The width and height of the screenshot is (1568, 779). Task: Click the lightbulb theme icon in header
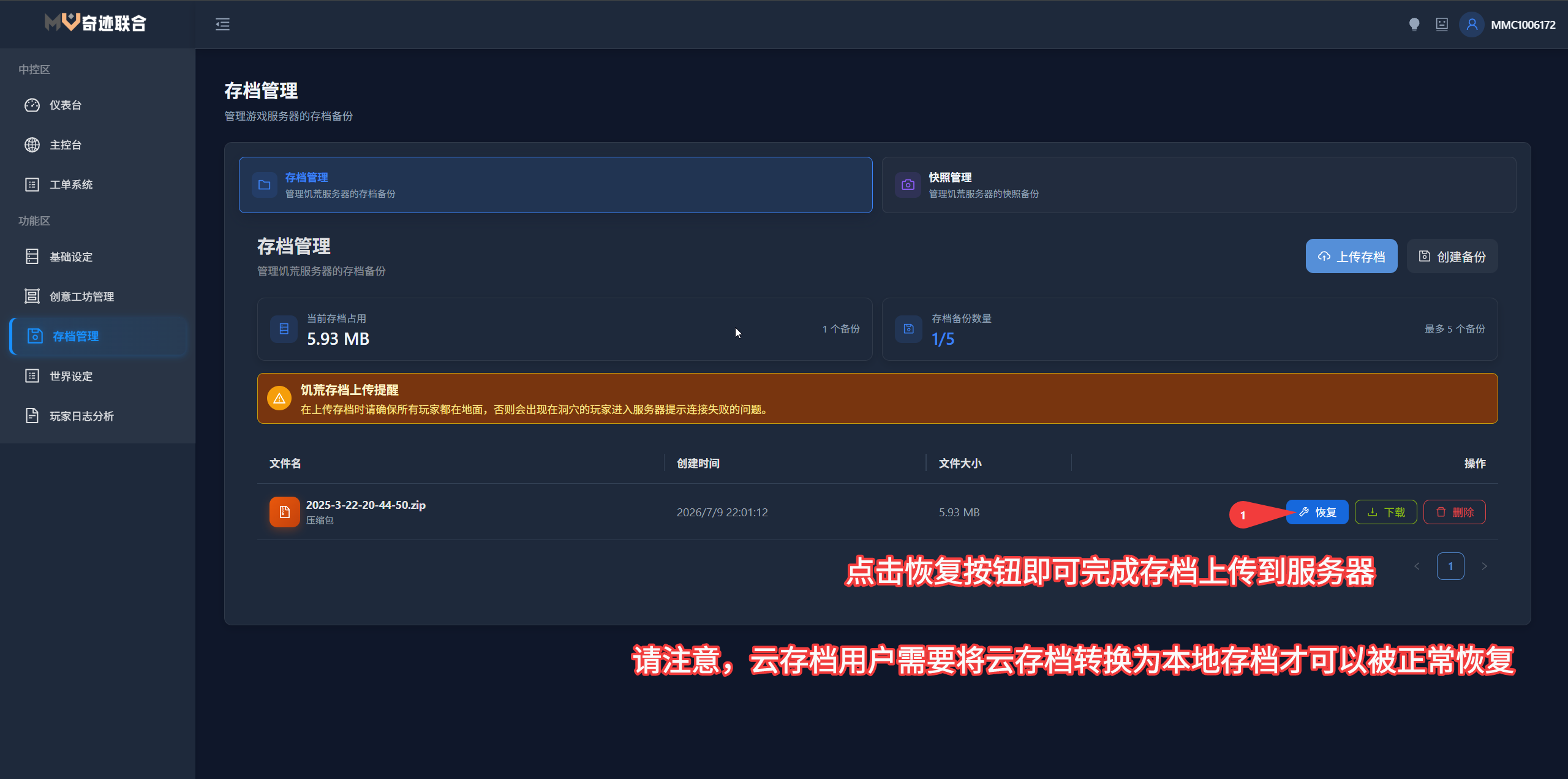[1414, 24]
